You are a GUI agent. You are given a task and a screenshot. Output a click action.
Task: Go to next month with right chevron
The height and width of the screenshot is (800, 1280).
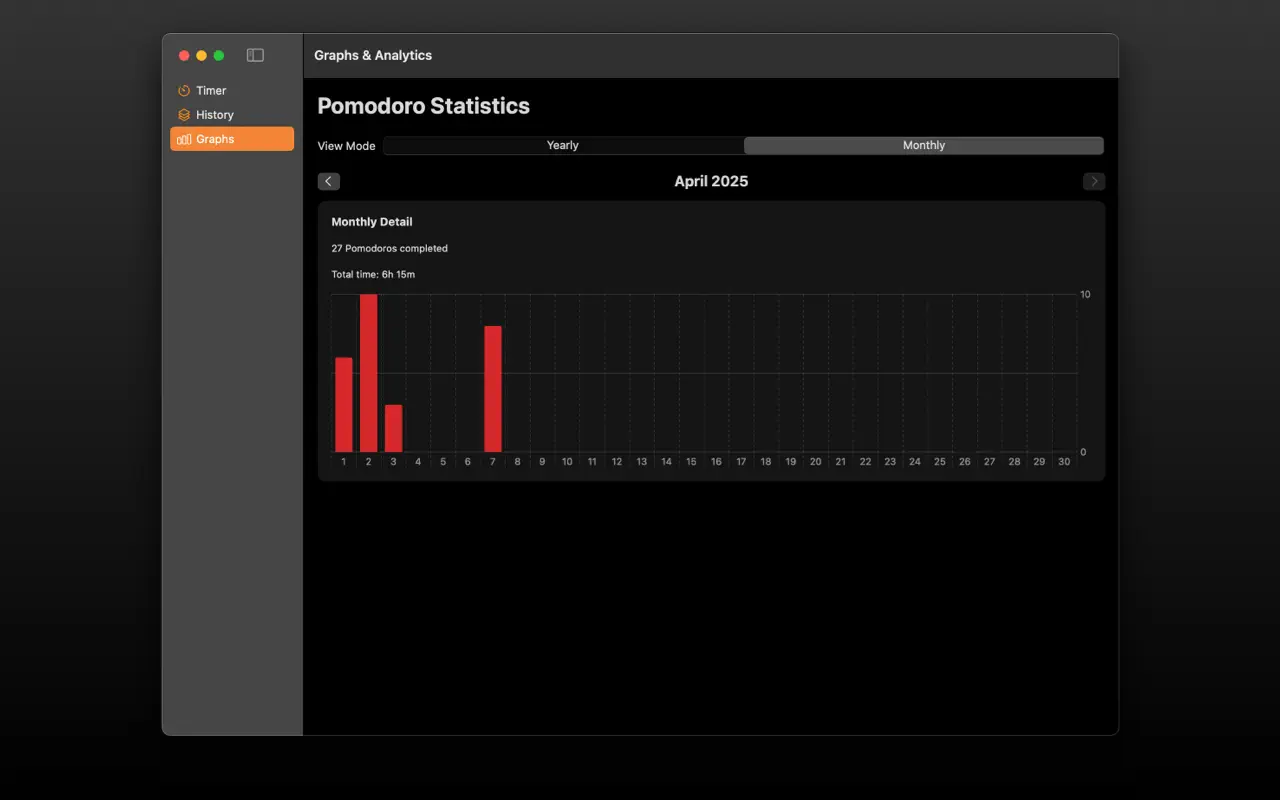[x=1094, y=181]
